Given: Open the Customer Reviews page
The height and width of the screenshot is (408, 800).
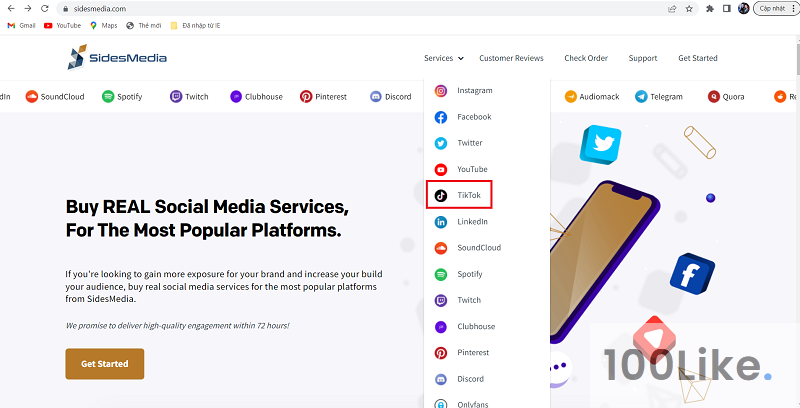Looking at the screenshot, I should pos(511,58).
